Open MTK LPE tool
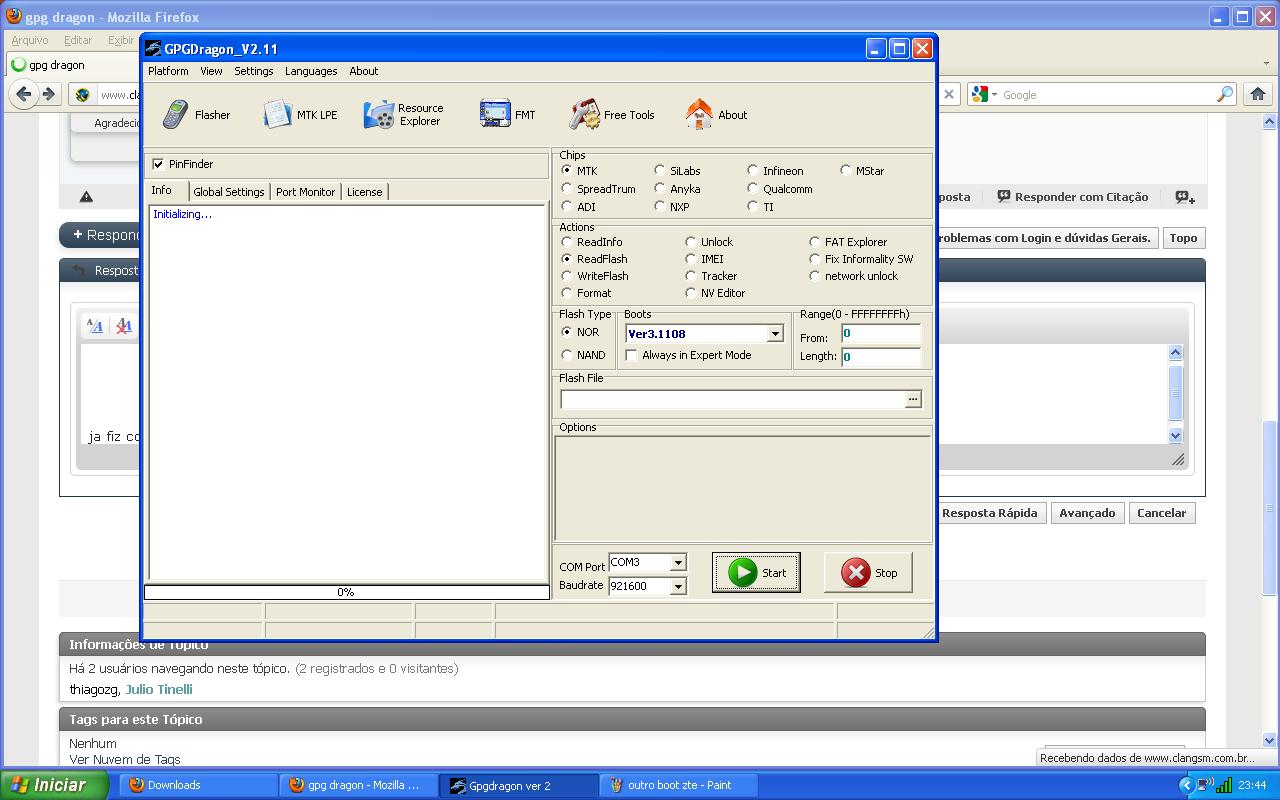 (300, 115)
